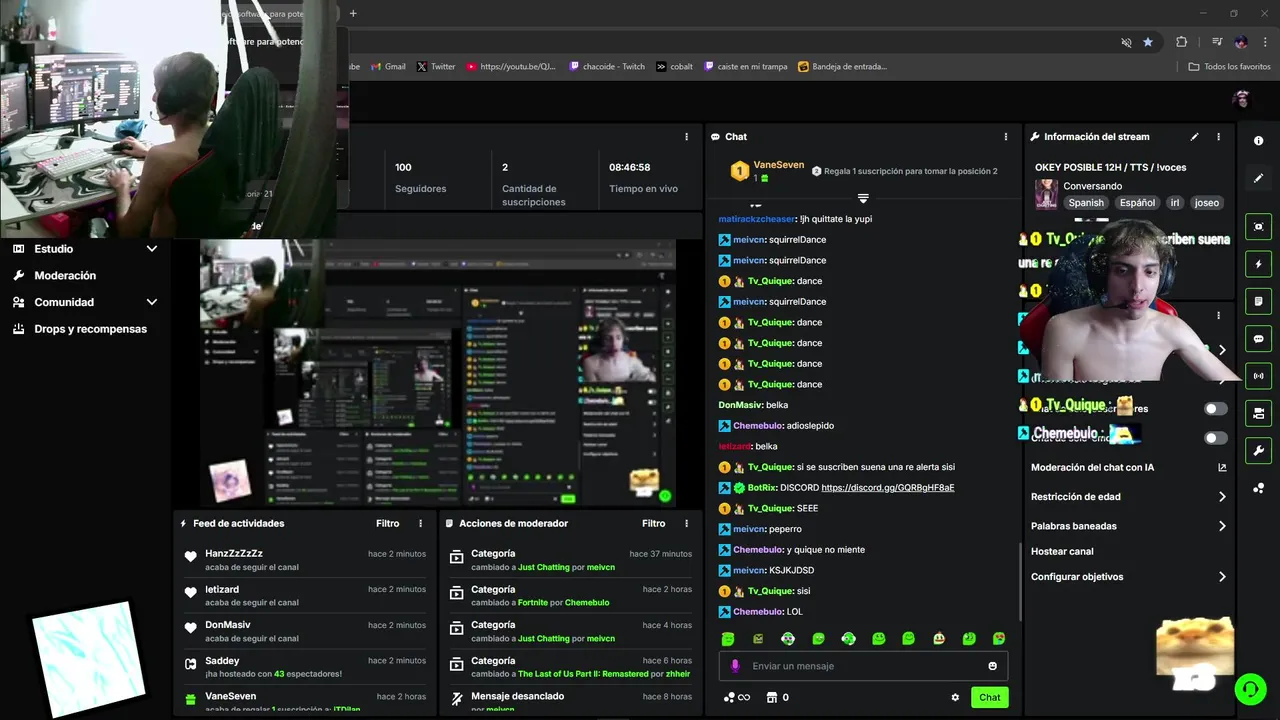
Task: Open cobalt bookmark
Action: tap(675, 67)
